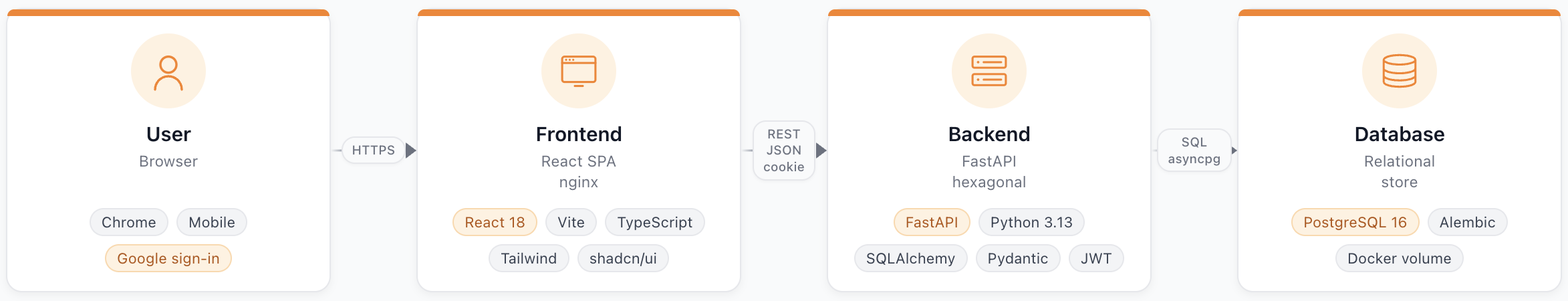Click the Backend card title
Screen dimensions: 1568x301
click(x=989, y=134)
